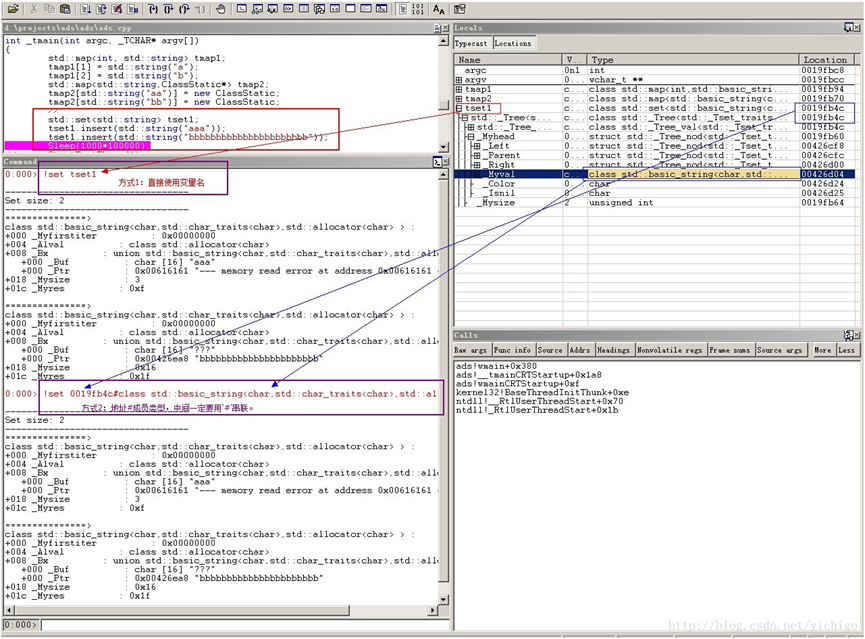Click the Stop debugging toolbar icon

pyautogui.click(x=117, y=9)
